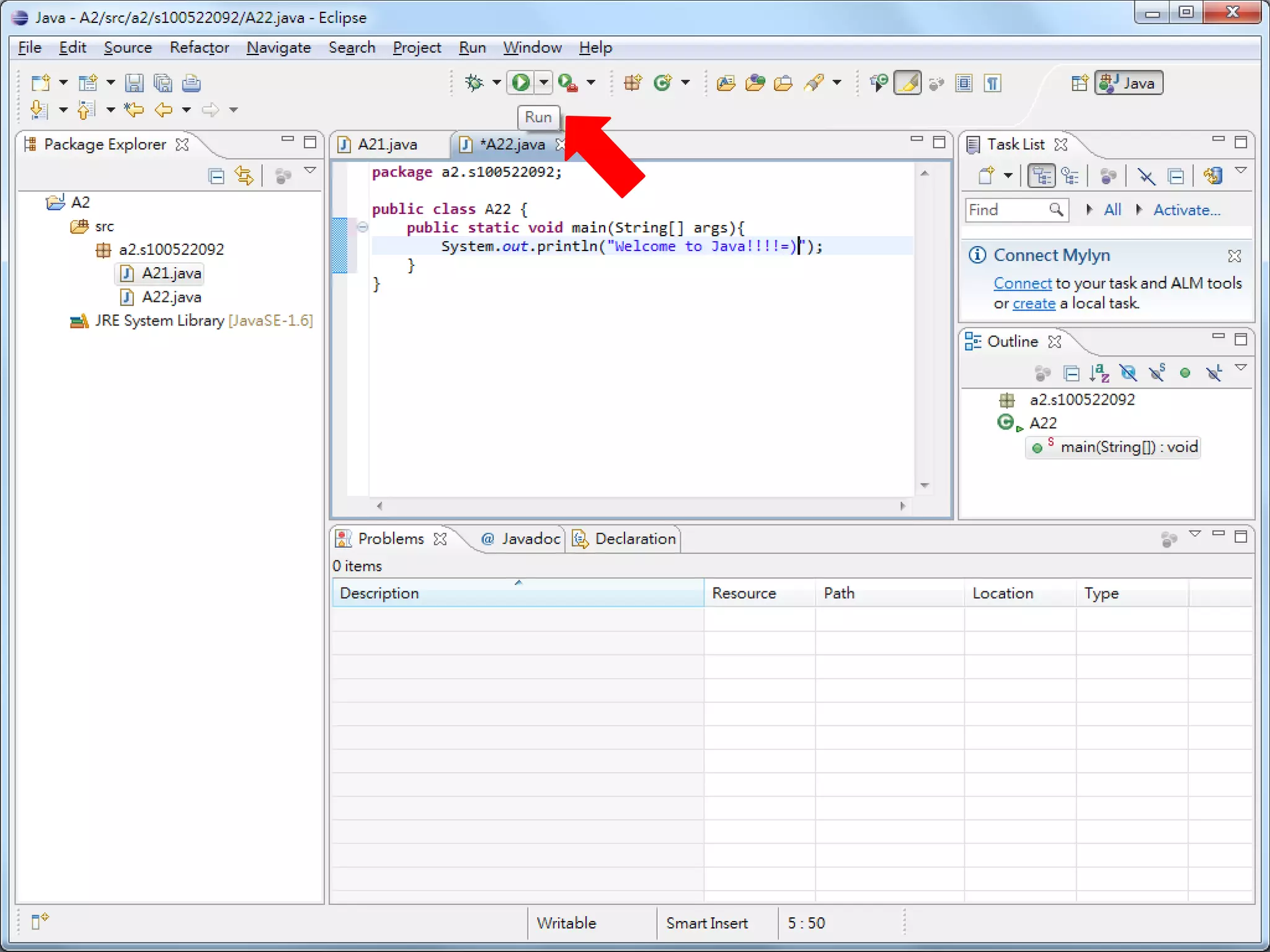1270x952 pixels.
Task: Click the green Run button in toolbar
Action: pyautogui.click(x=521, y=82)
